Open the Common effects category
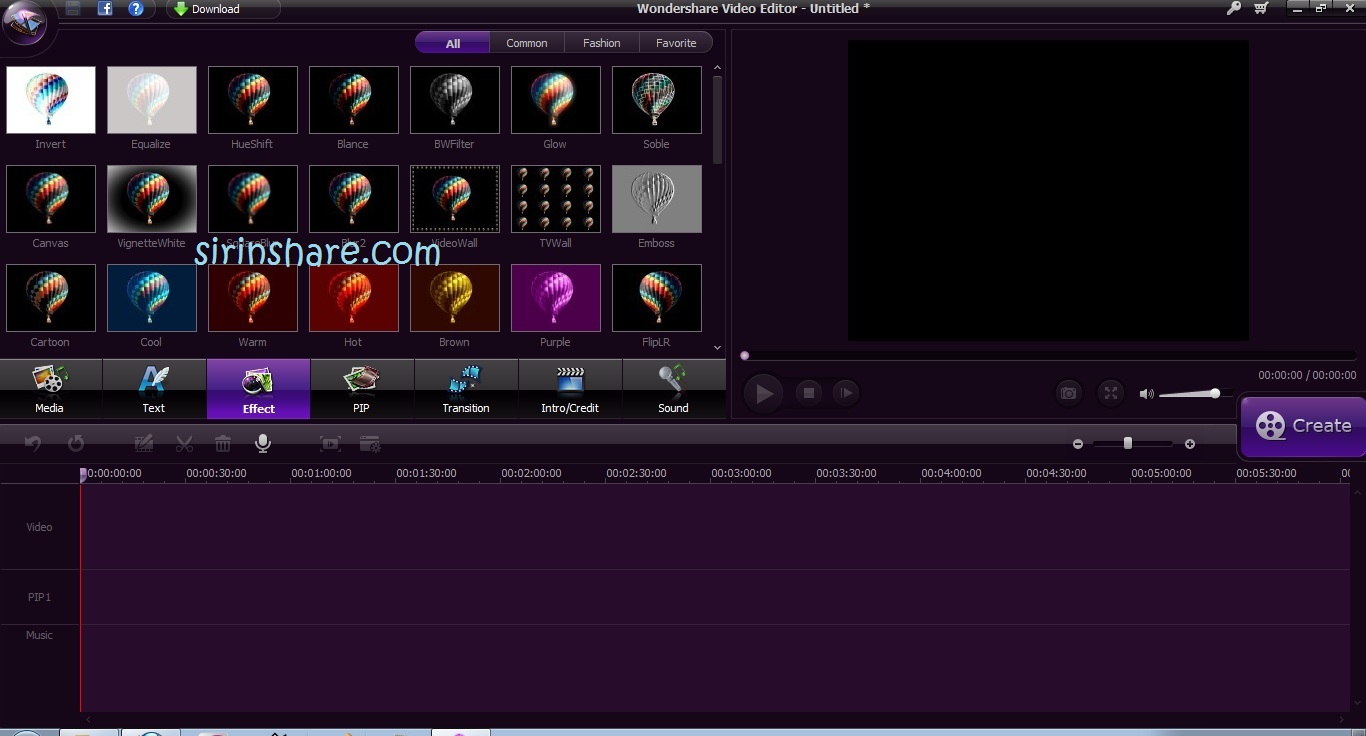This screenshot has width=1366, height=736. (527, 42)
